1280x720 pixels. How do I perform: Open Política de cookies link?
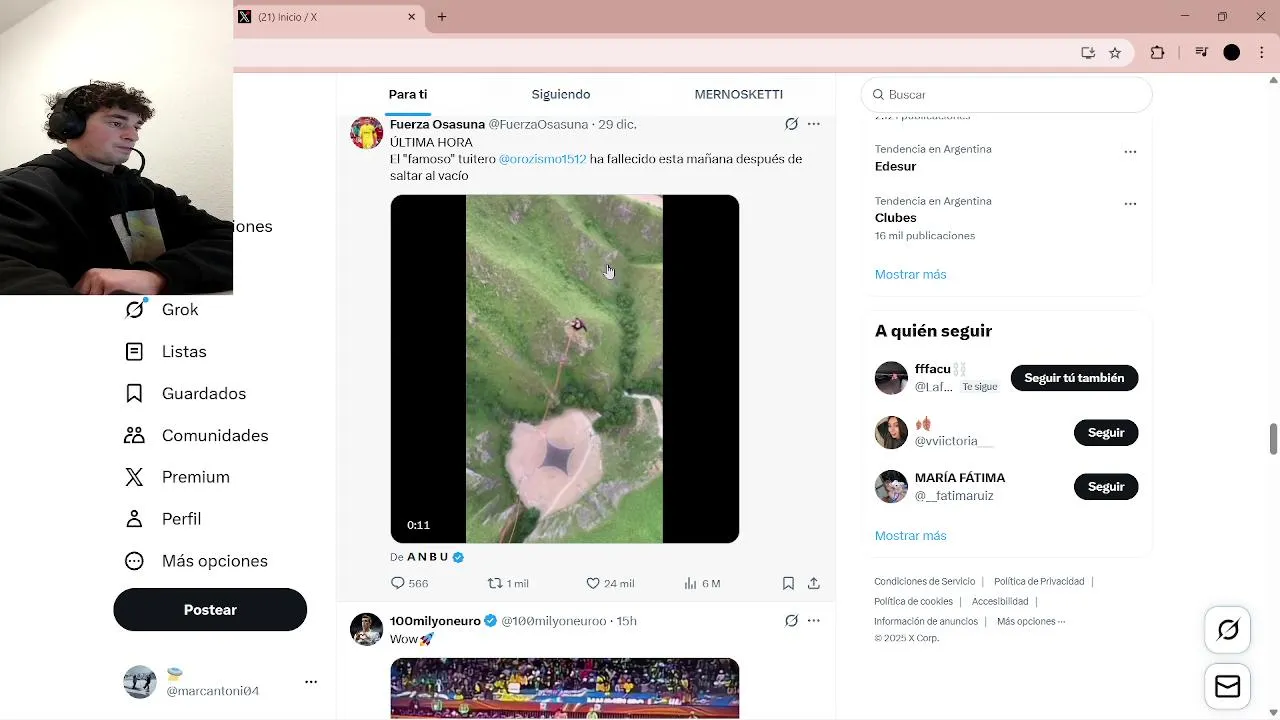pos(913,601)
